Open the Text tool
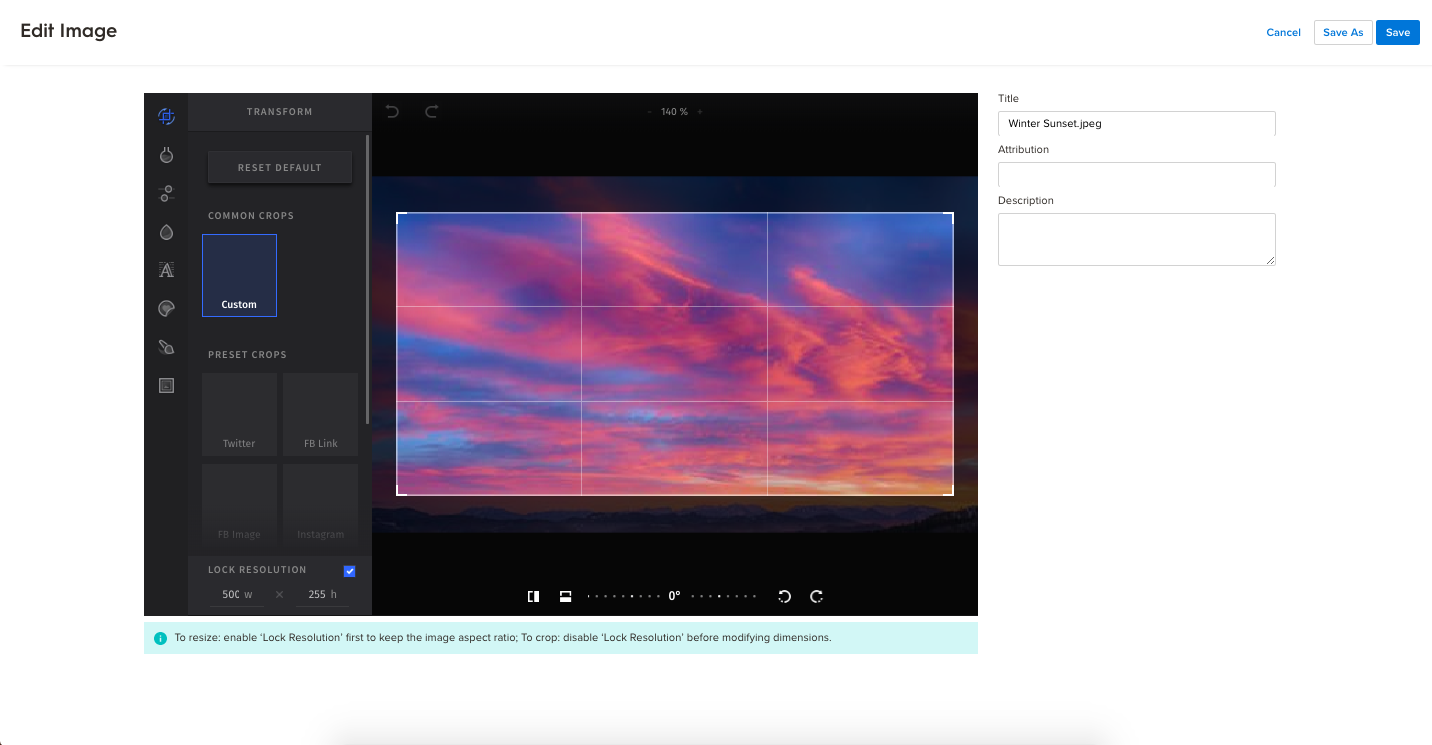The height and width of the screenshot is (745, 1432). click(166, 270)
